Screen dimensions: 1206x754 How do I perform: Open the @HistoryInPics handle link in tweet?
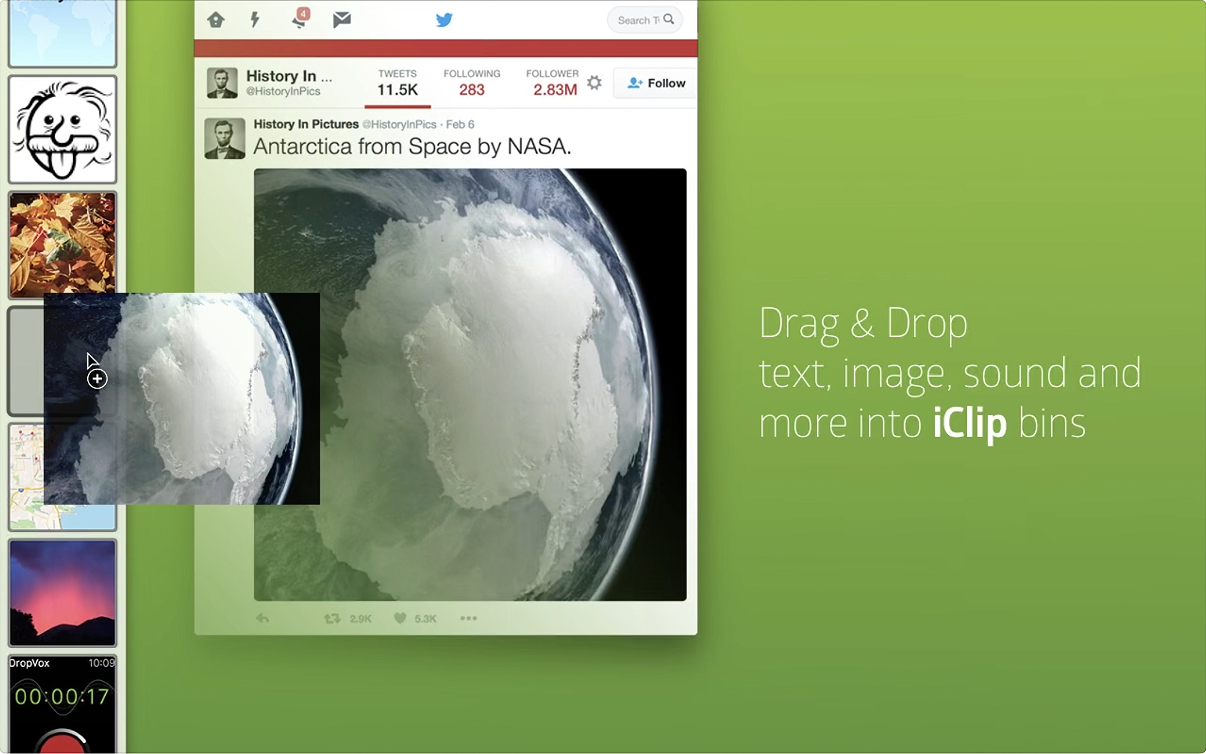pyautogui.click(x=399, y=125)
